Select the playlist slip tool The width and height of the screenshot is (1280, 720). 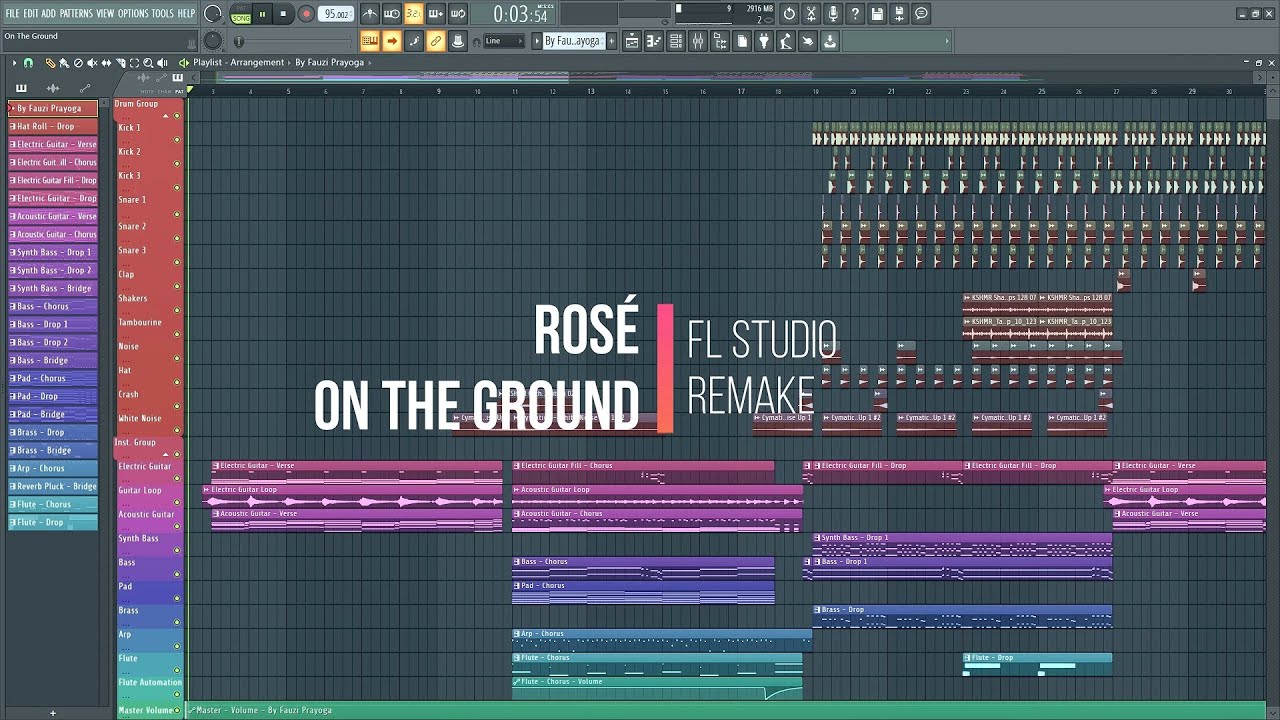coord(106,63)
